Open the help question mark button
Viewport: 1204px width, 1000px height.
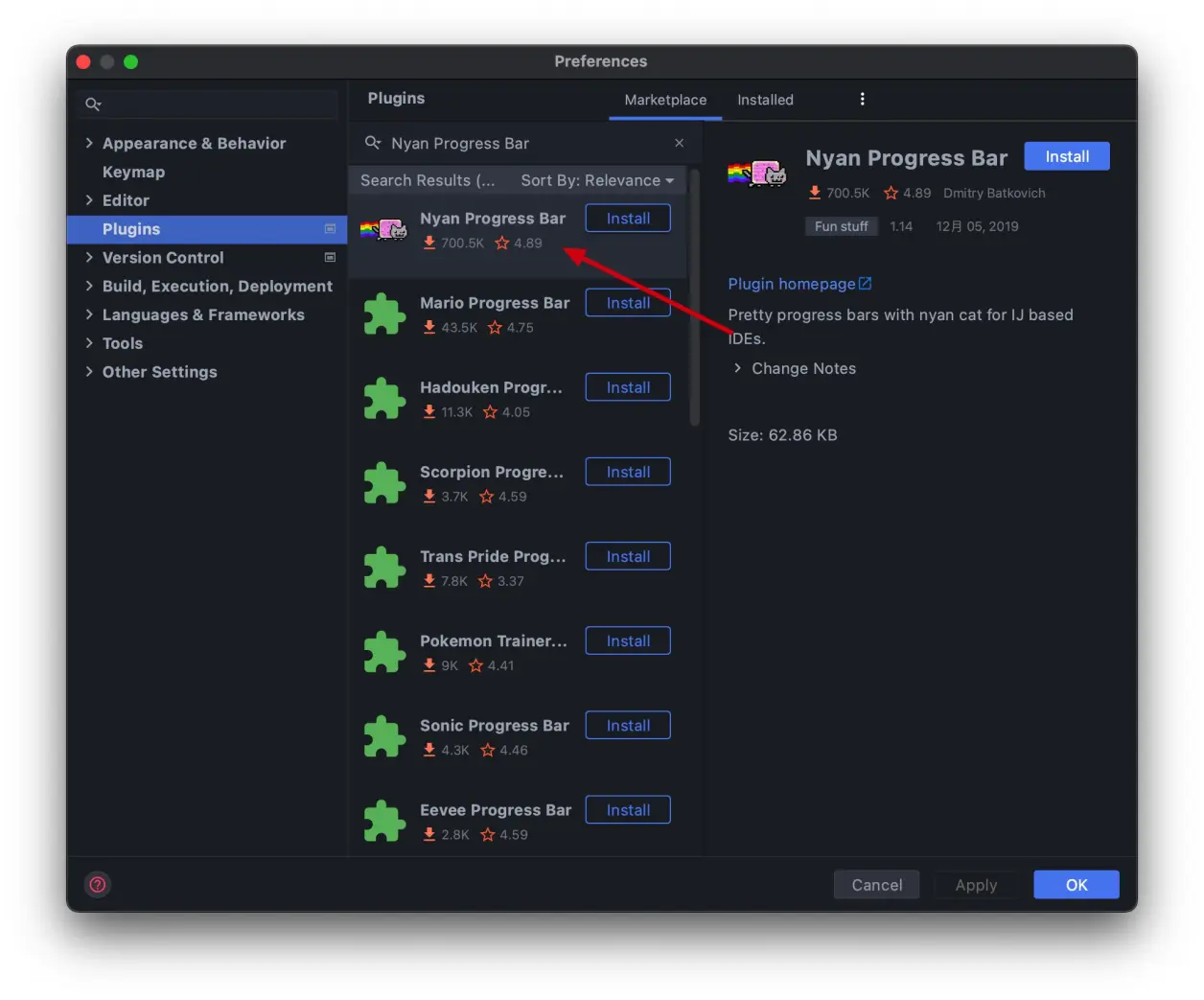[98, 884]
